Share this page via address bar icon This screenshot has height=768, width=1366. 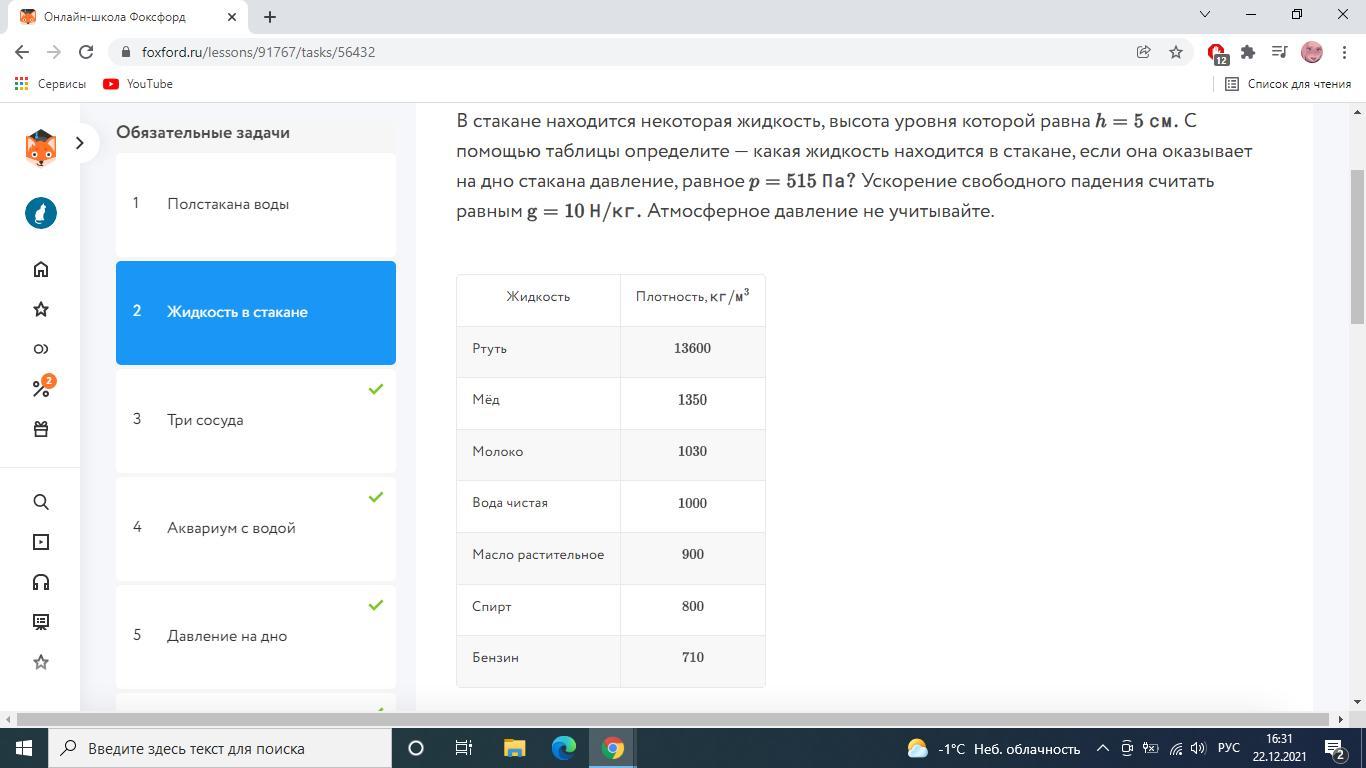click(1143, 52)
